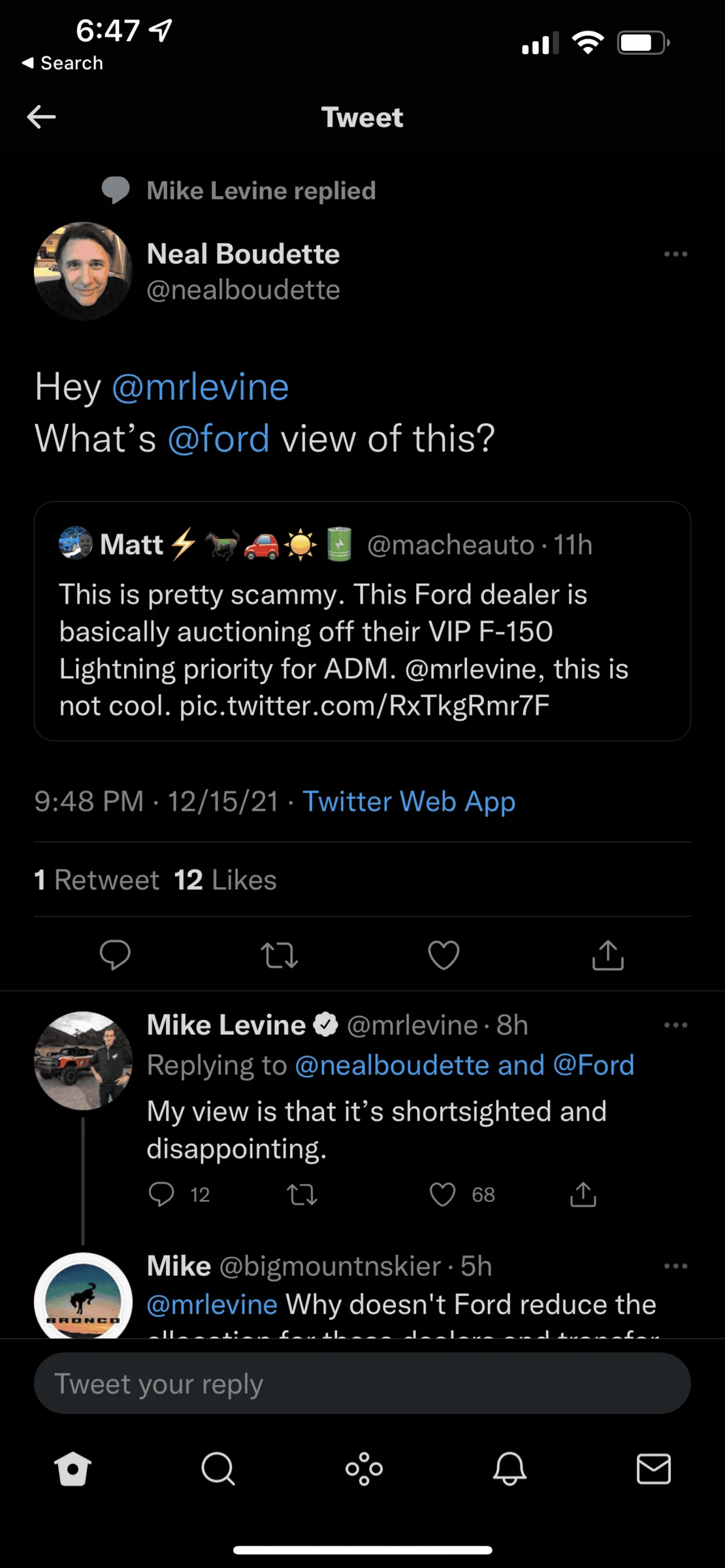Image resolution: width=725 pixels, height=1568 pixels.
Task: Tap the Tweet your reply field
Action: [x=362, y=1383]
